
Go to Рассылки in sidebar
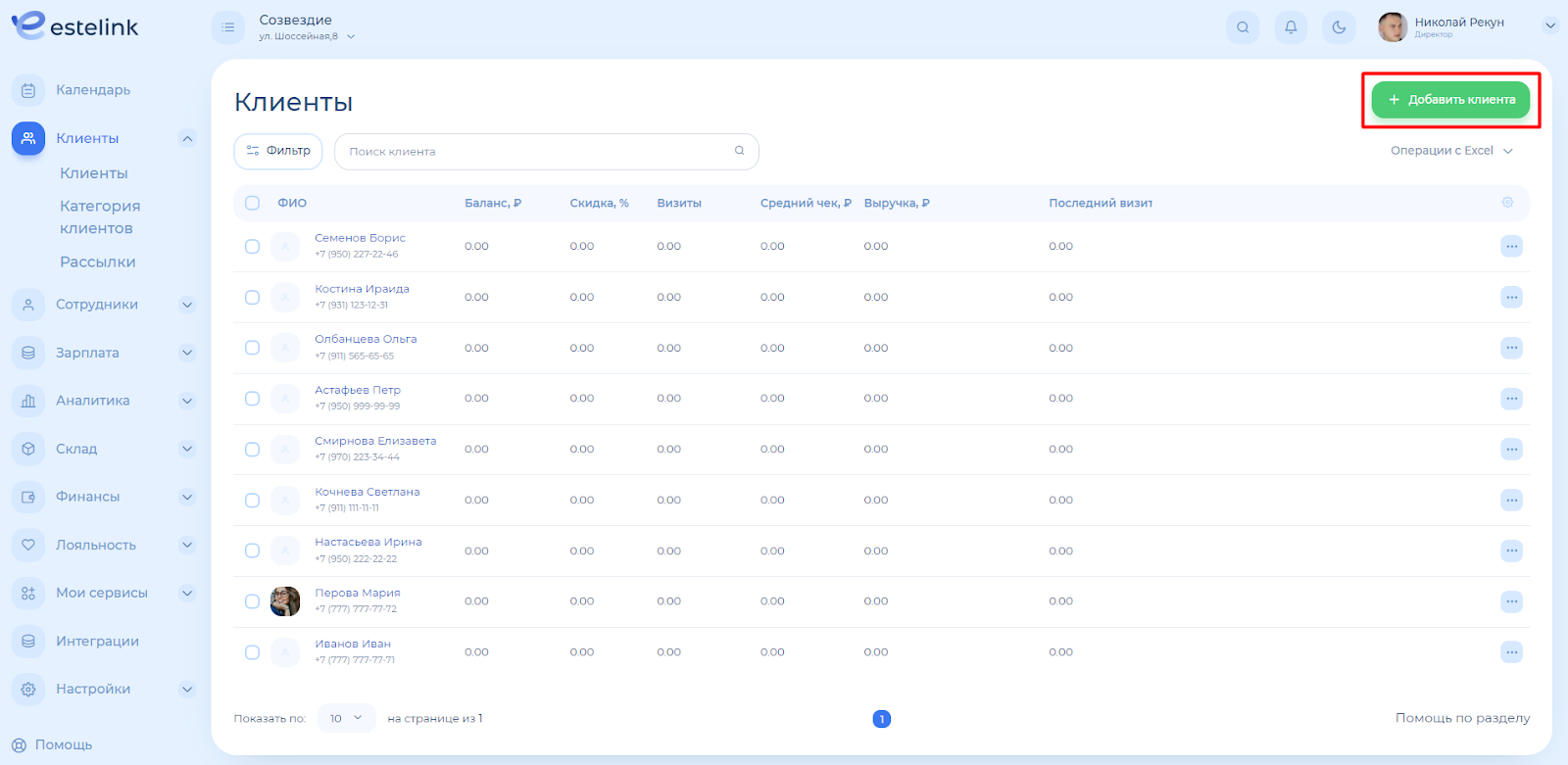point(98,262)
